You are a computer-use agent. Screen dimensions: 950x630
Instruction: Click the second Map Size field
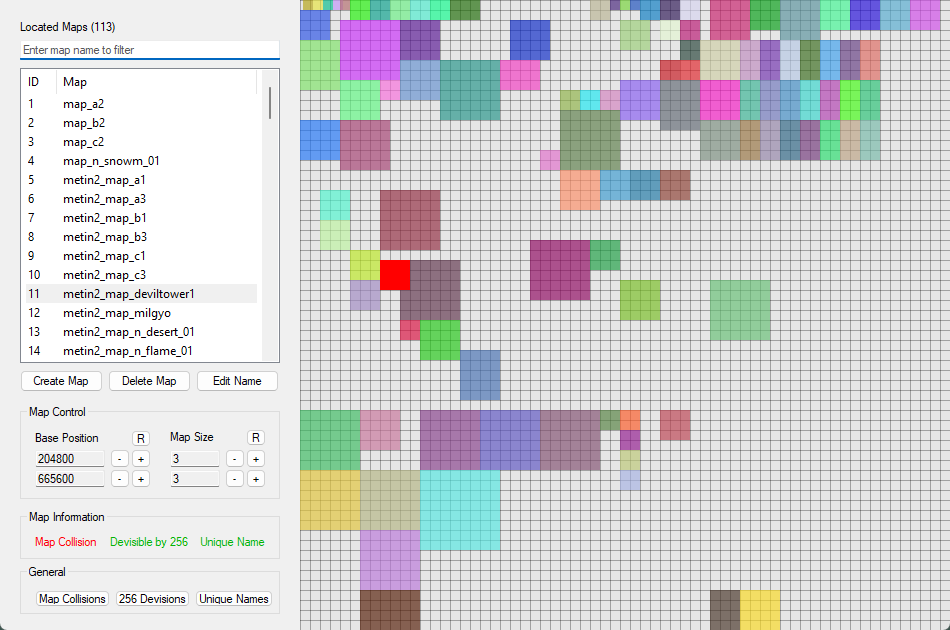point(194,479)
